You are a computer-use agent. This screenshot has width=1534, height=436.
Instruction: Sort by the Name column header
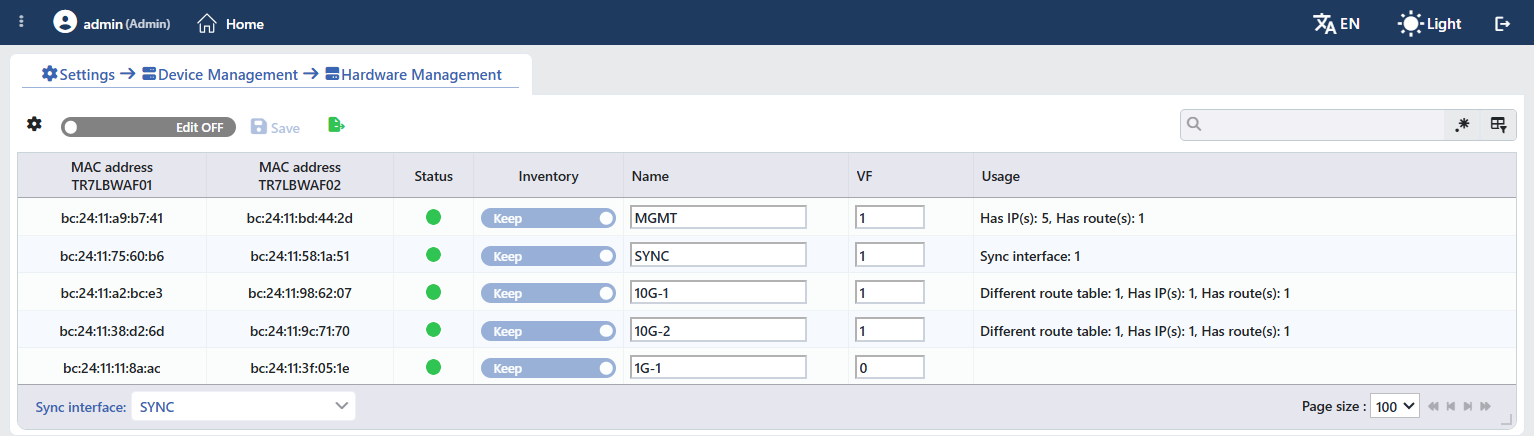click(736, 176)
